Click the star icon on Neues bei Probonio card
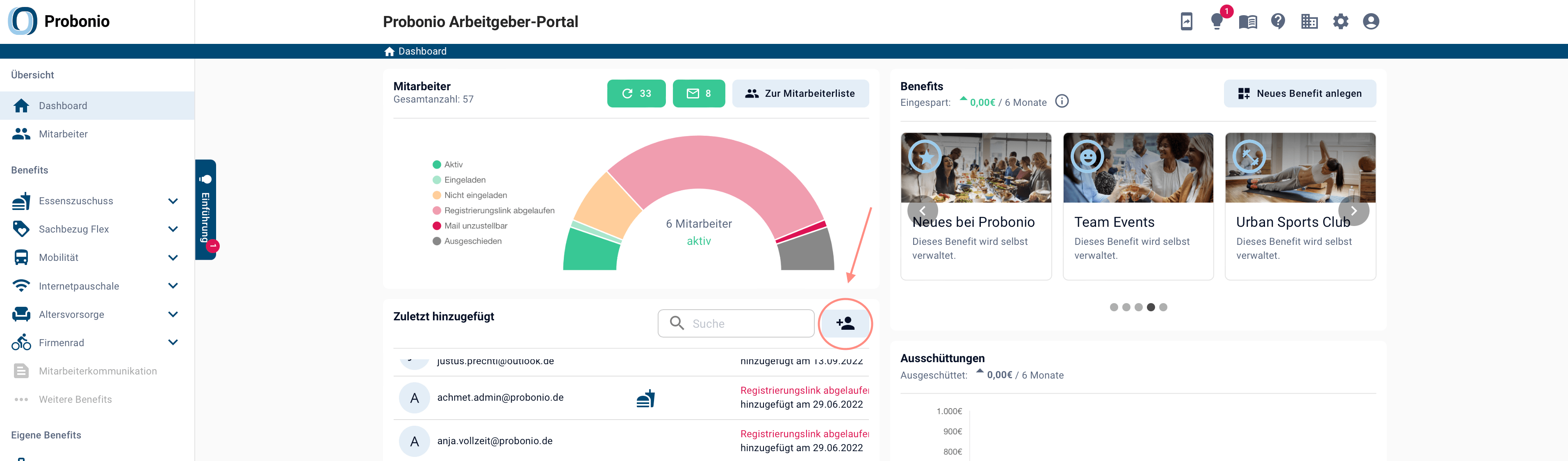Viewport: 1568px width, 461px height. [925, 157]
